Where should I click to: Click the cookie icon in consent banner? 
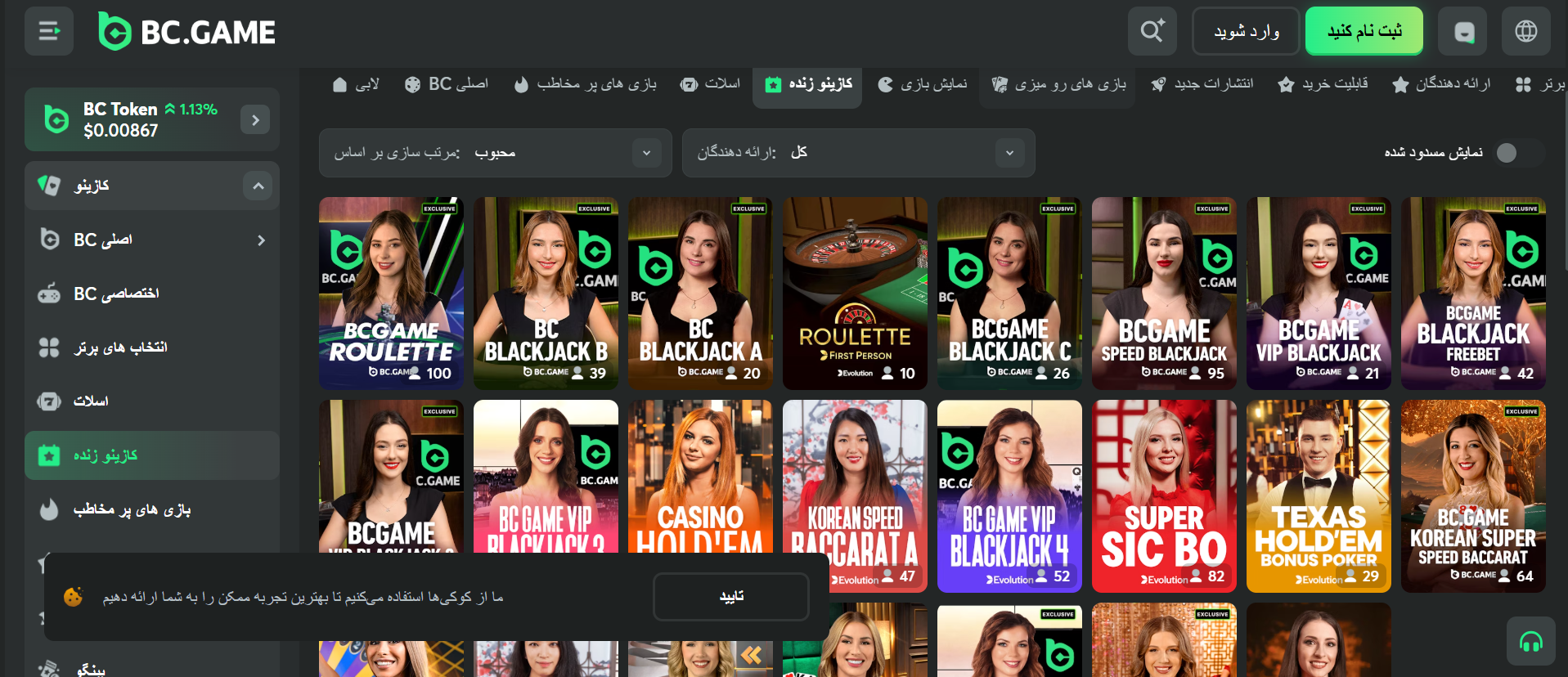73,597
